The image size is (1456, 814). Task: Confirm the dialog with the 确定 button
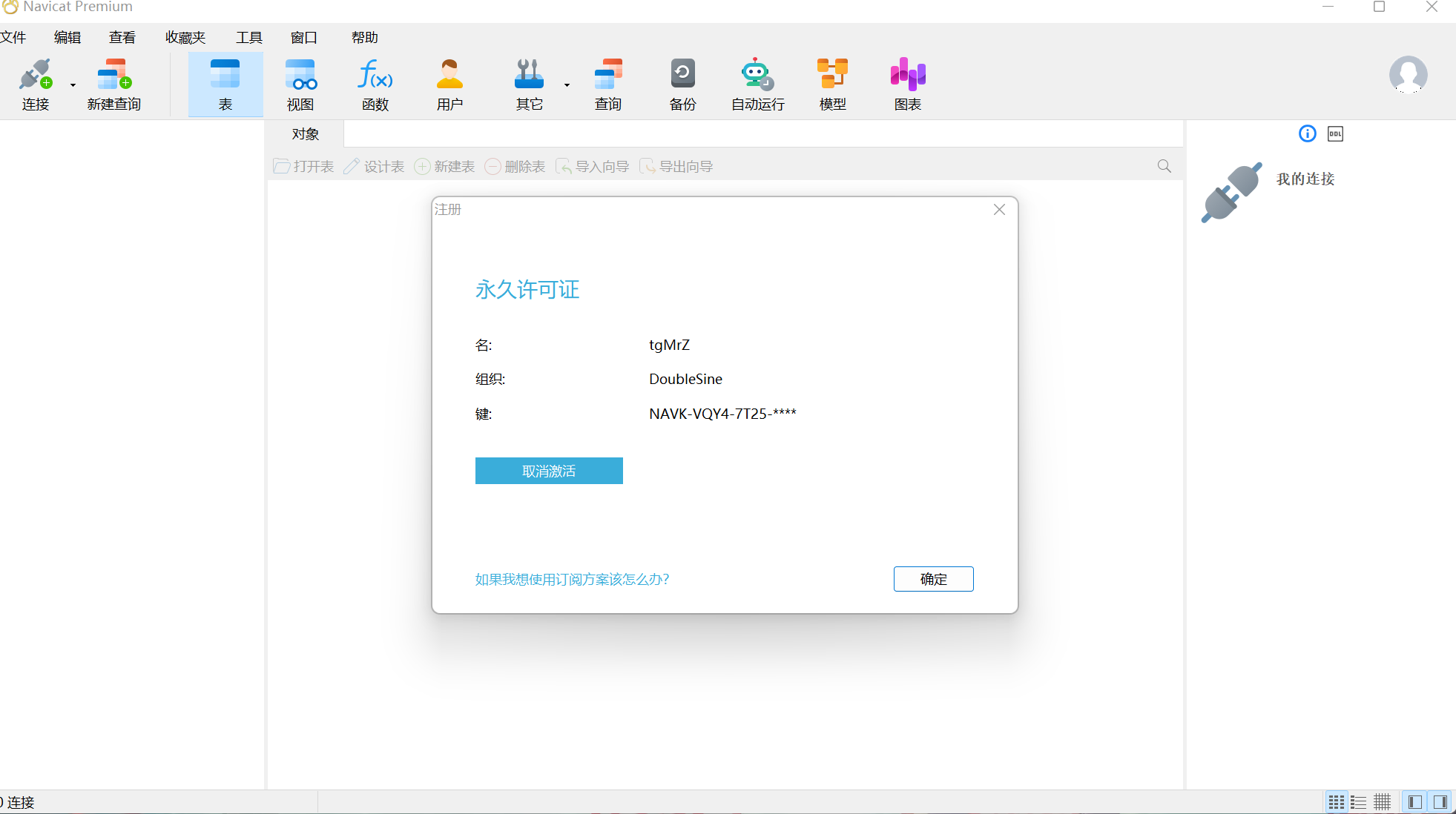[x=933, y=579]
